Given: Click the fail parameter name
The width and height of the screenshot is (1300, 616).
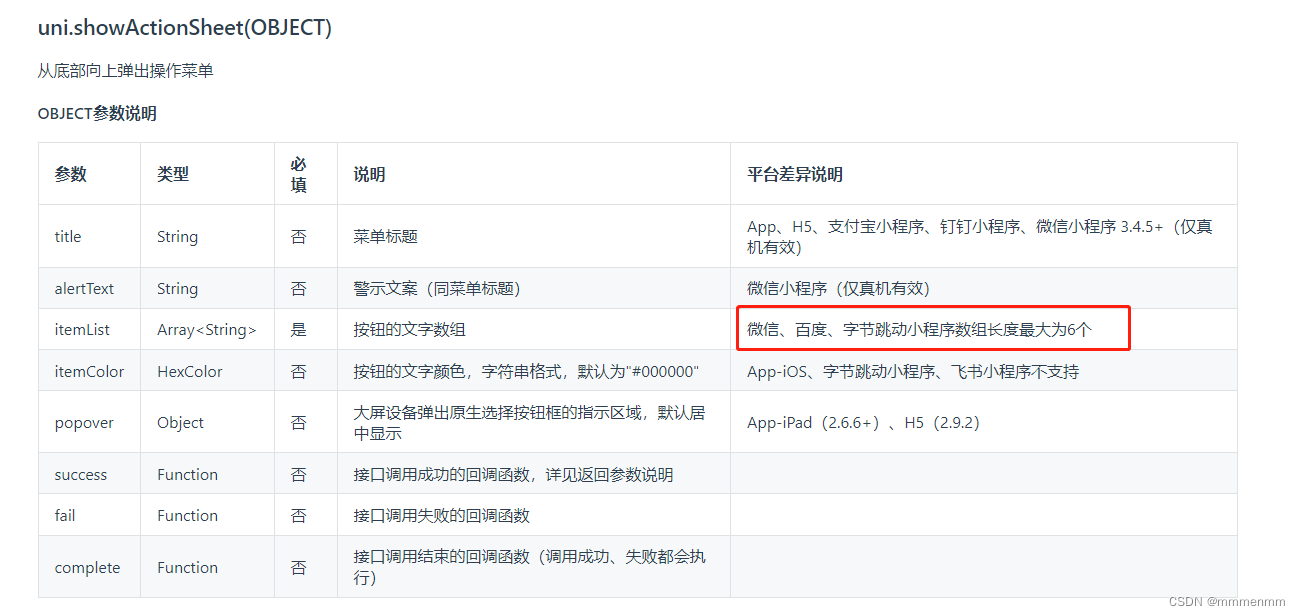Looking at the screenshot, I should pos(65,514).
